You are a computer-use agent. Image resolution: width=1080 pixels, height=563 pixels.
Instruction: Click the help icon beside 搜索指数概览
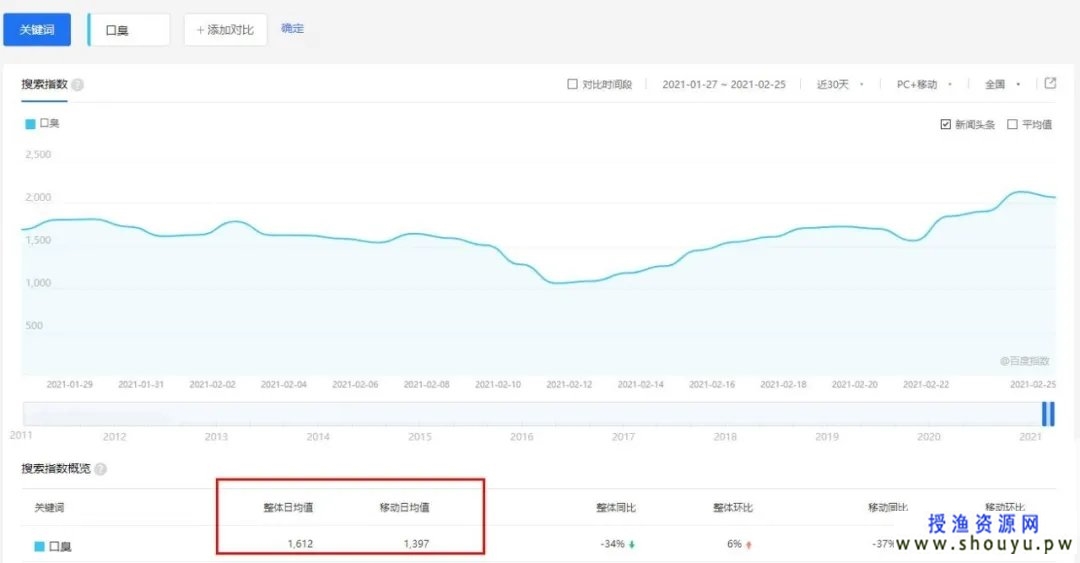(x=100, y=469)
